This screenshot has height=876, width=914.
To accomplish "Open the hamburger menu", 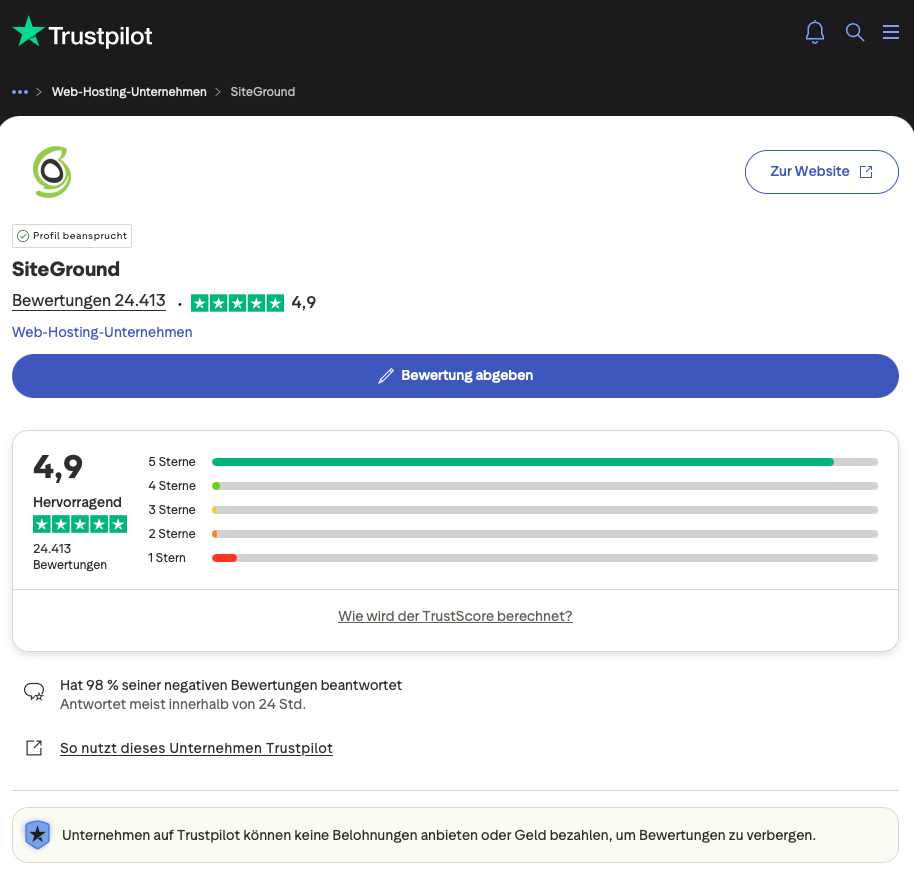I will [x=891, y=33].
